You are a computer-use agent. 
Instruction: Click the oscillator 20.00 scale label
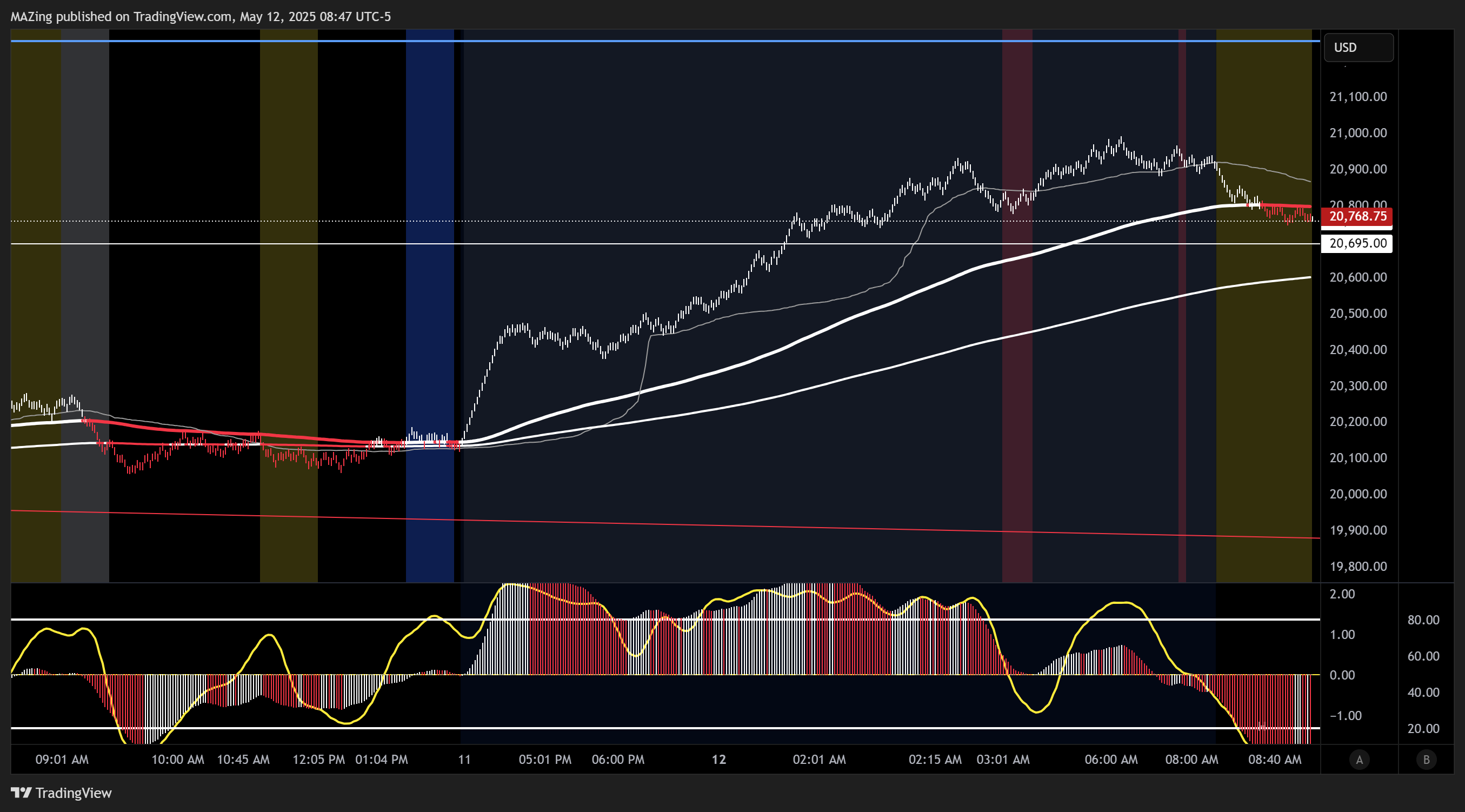[1423, 729]
